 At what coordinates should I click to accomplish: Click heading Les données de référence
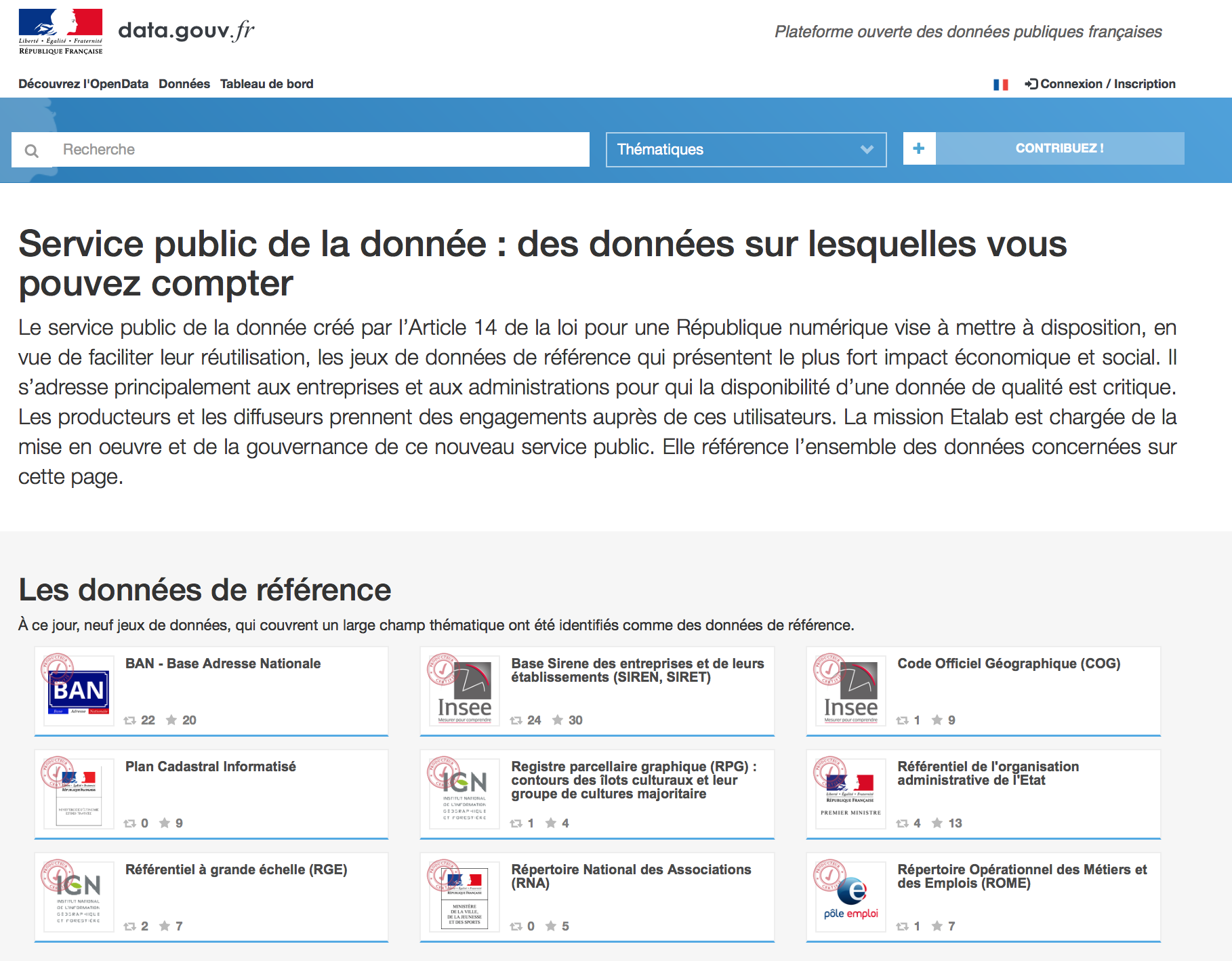205,590
